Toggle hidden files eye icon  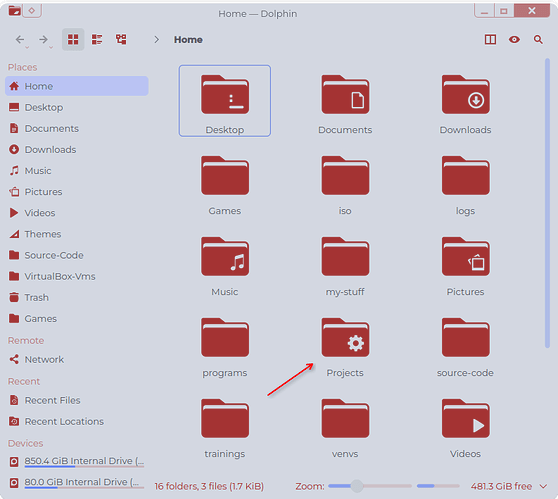514,40
